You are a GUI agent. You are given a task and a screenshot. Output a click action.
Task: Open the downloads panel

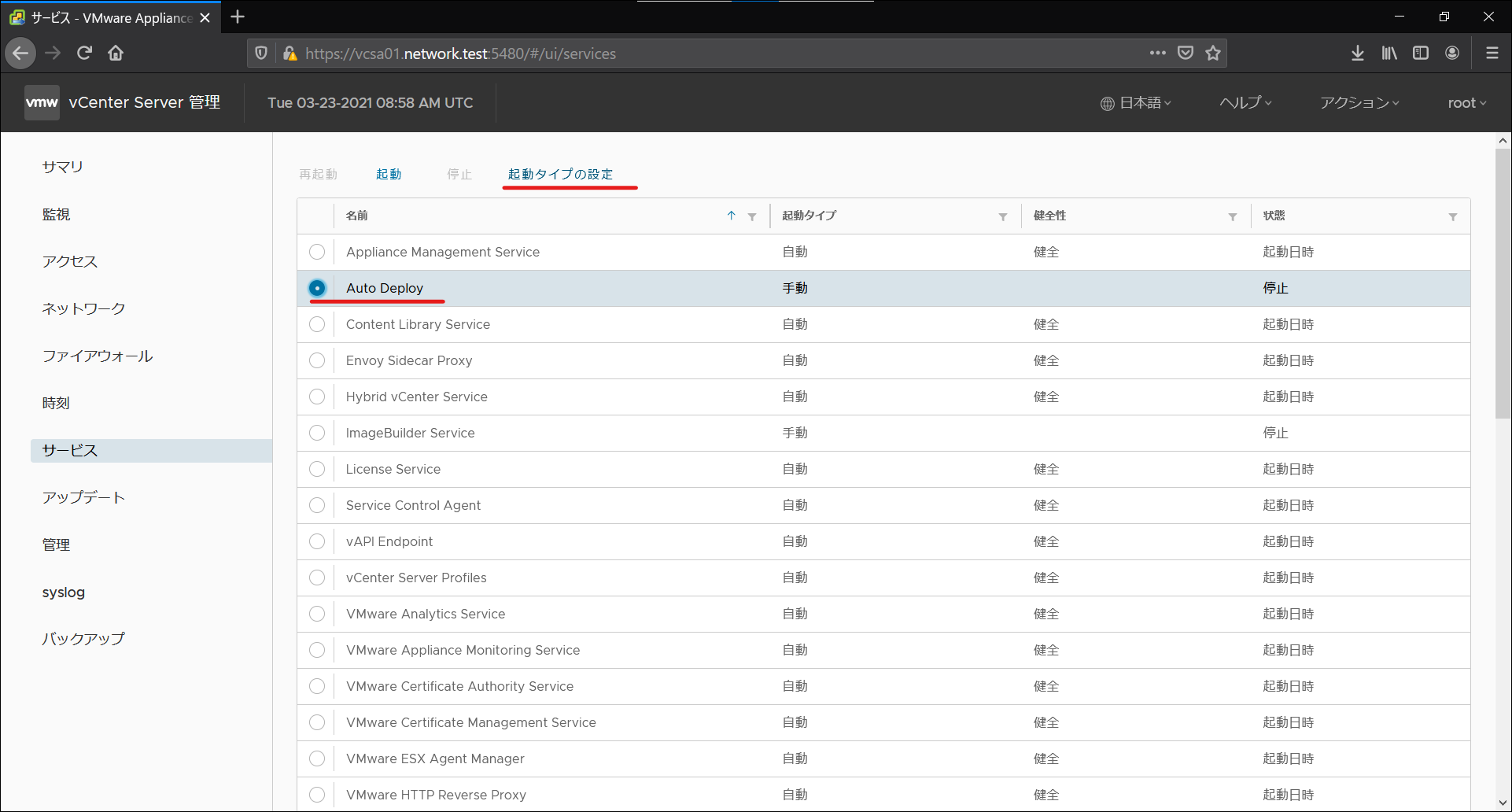tap(1358, 53)
